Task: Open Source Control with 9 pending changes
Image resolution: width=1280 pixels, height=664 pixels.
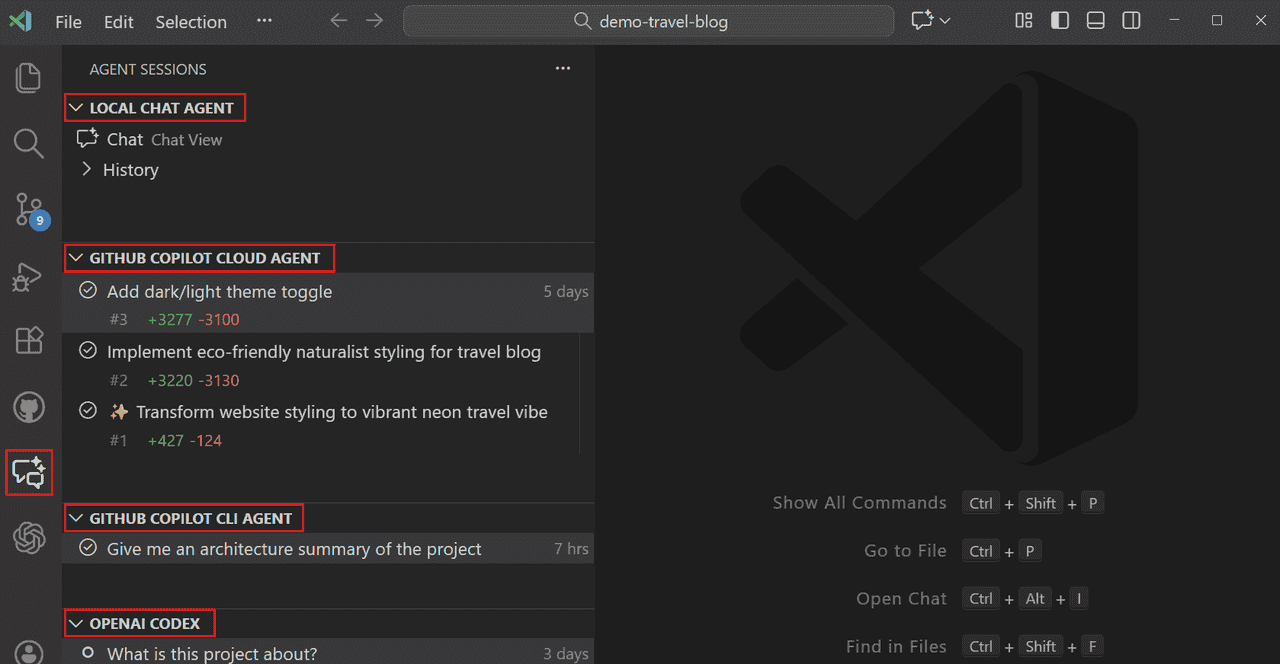Action: [x=28, y=210]
